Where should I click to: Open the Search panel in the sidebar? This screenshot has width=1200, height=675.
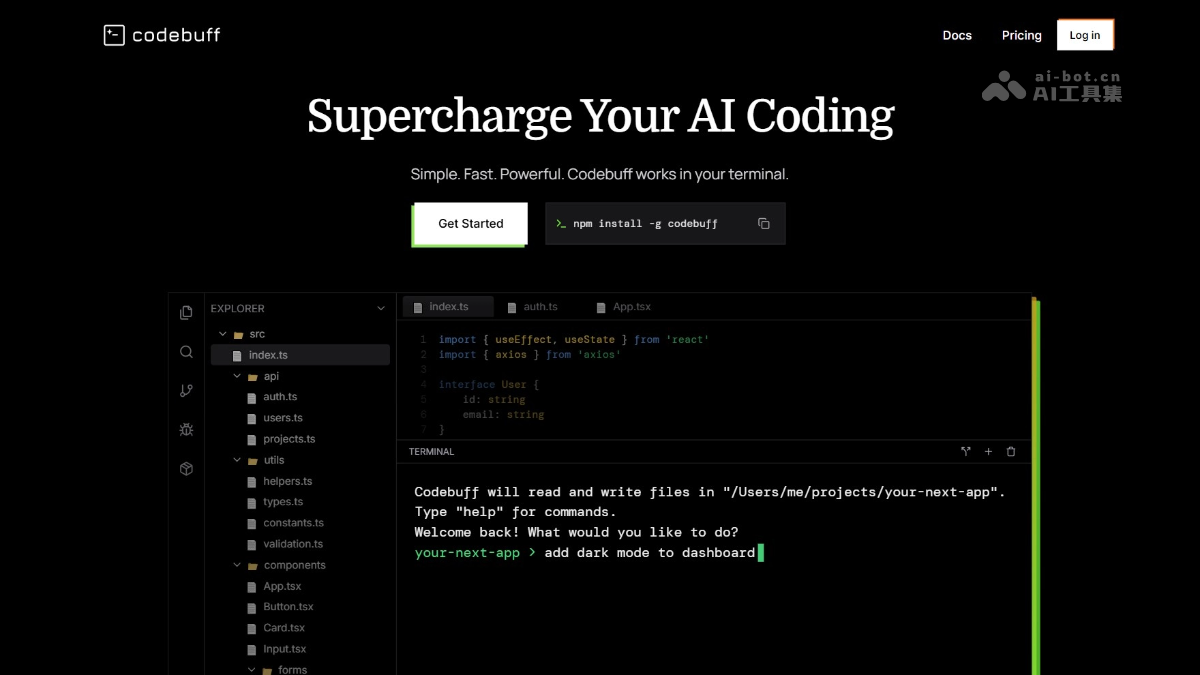pos(186,351)
